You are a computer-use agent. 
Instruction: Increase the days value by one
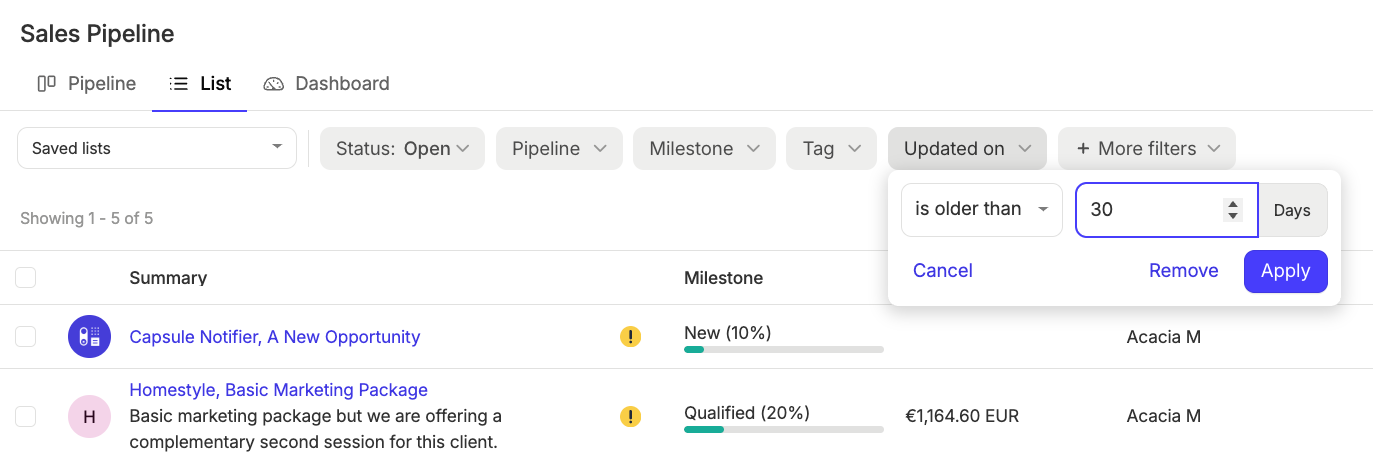[x=1233, y=203]
